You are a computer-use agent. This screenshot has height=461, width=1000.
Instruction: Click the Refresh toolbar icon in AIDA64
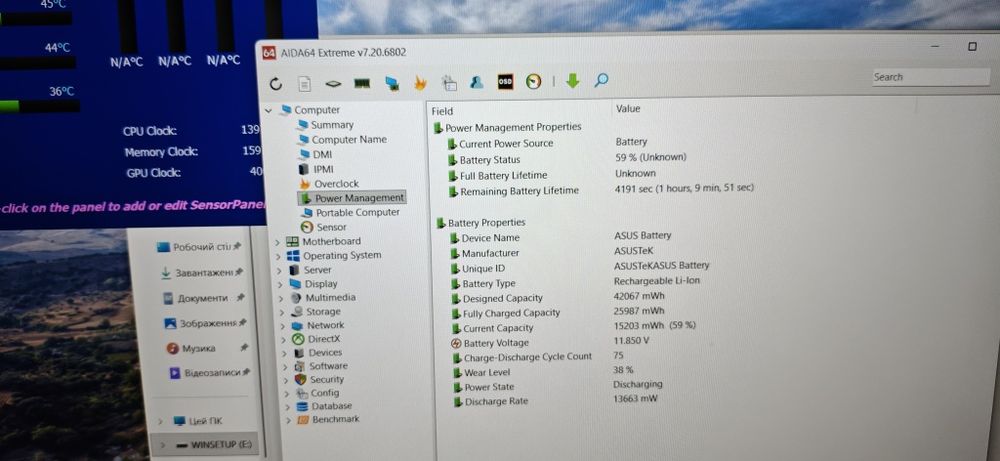(276, 84)
